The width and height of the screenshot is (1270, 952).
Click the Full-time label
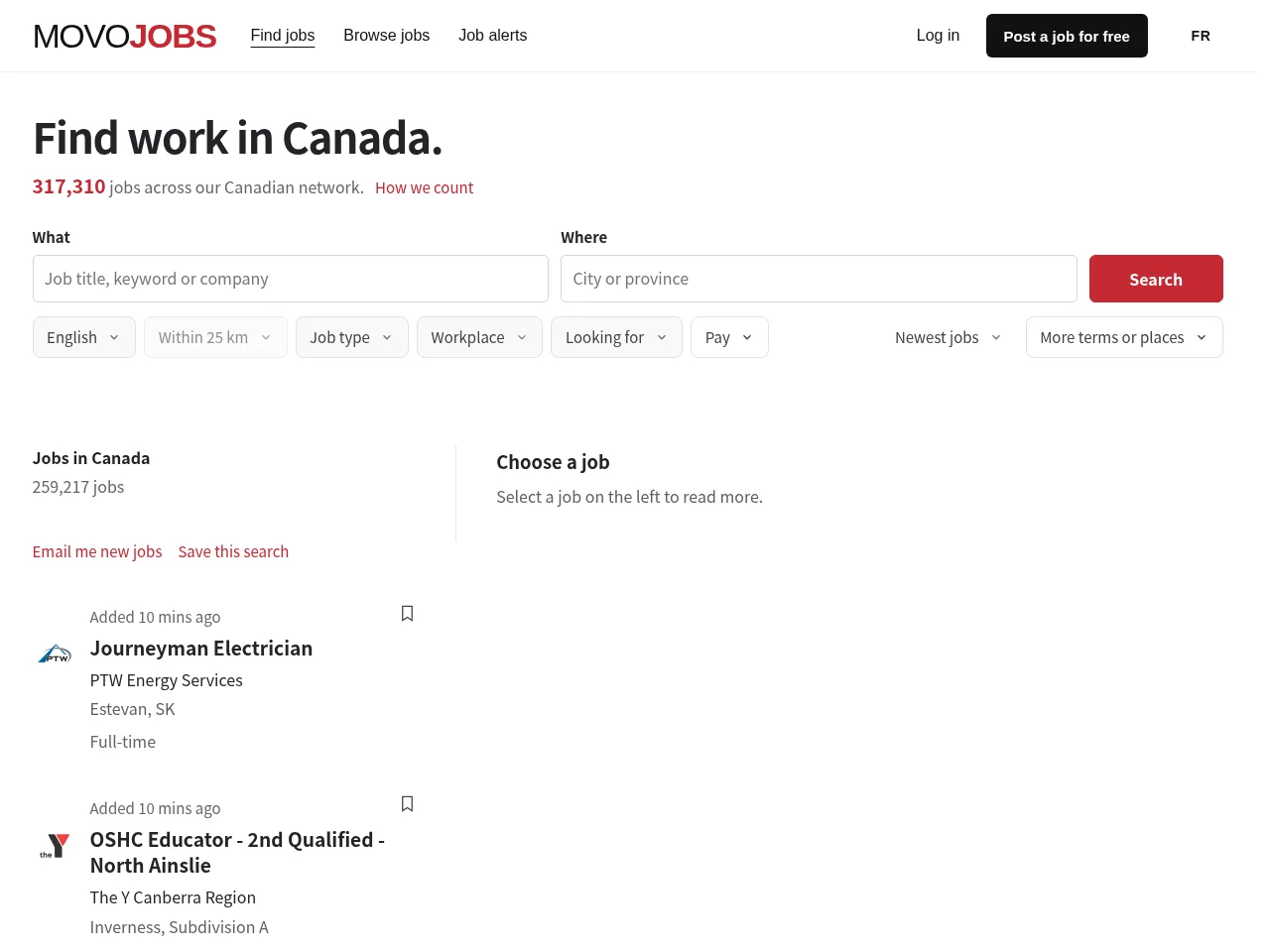click(123, 742)
